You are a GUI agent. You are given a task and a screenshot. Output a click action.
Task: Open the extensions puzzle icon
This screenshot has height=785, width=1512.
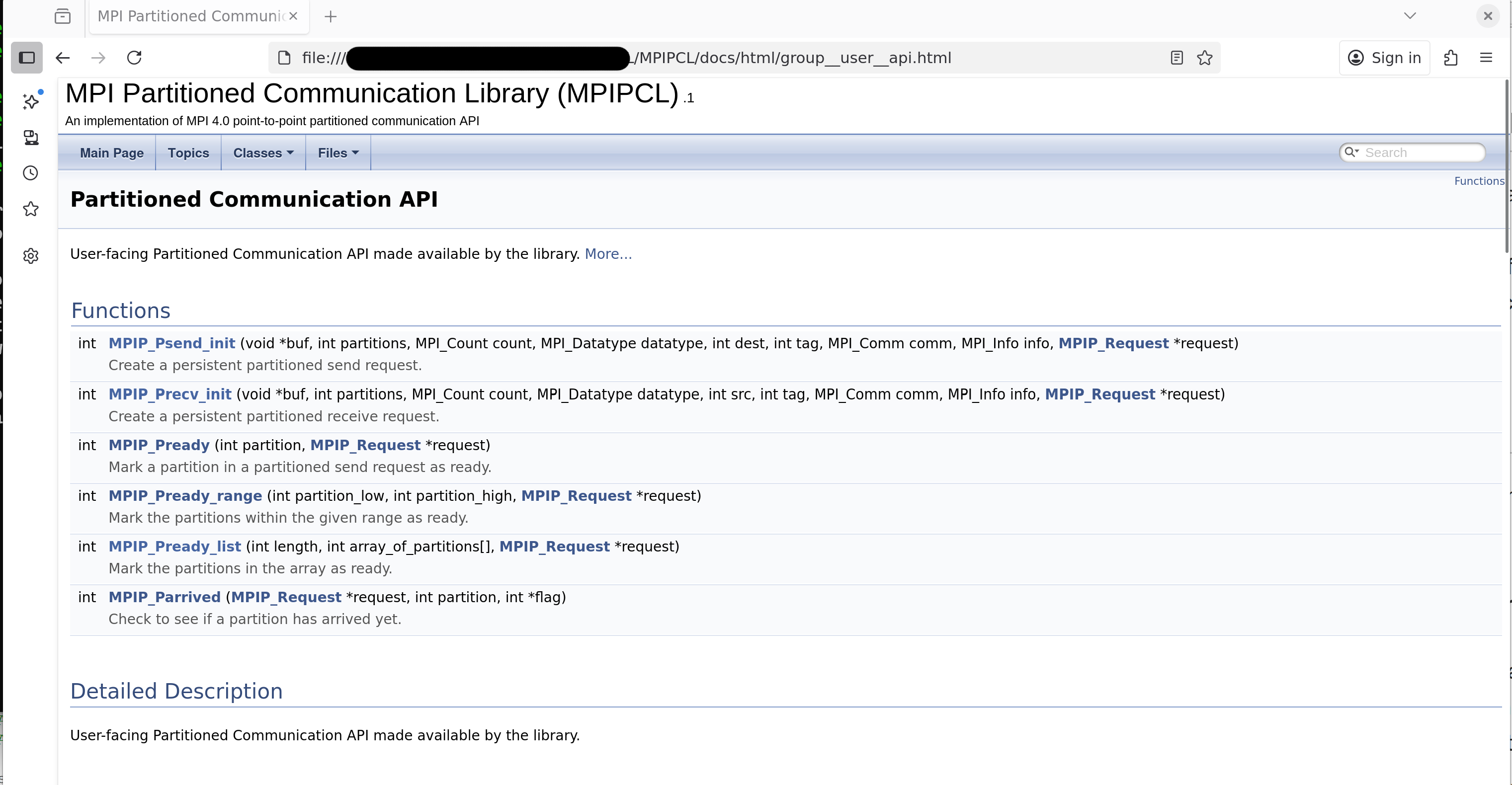1450,58
